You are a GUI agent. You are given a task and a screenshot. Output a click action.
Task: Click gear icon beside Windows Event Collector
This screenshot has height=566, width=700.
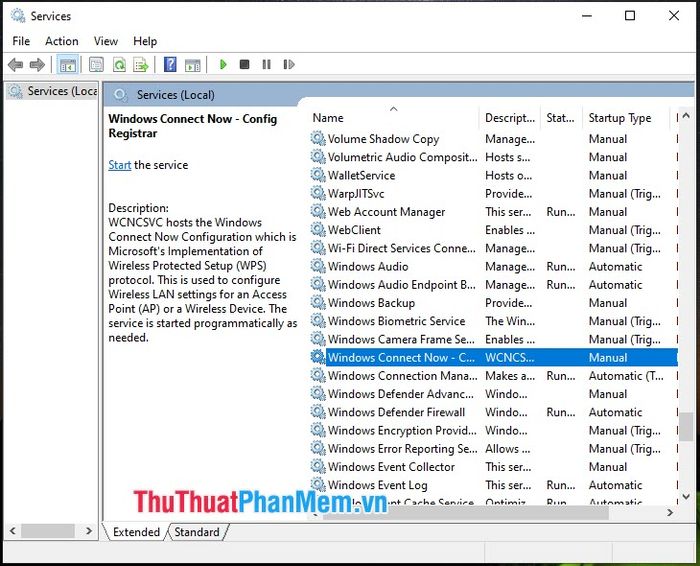(318, 466)
